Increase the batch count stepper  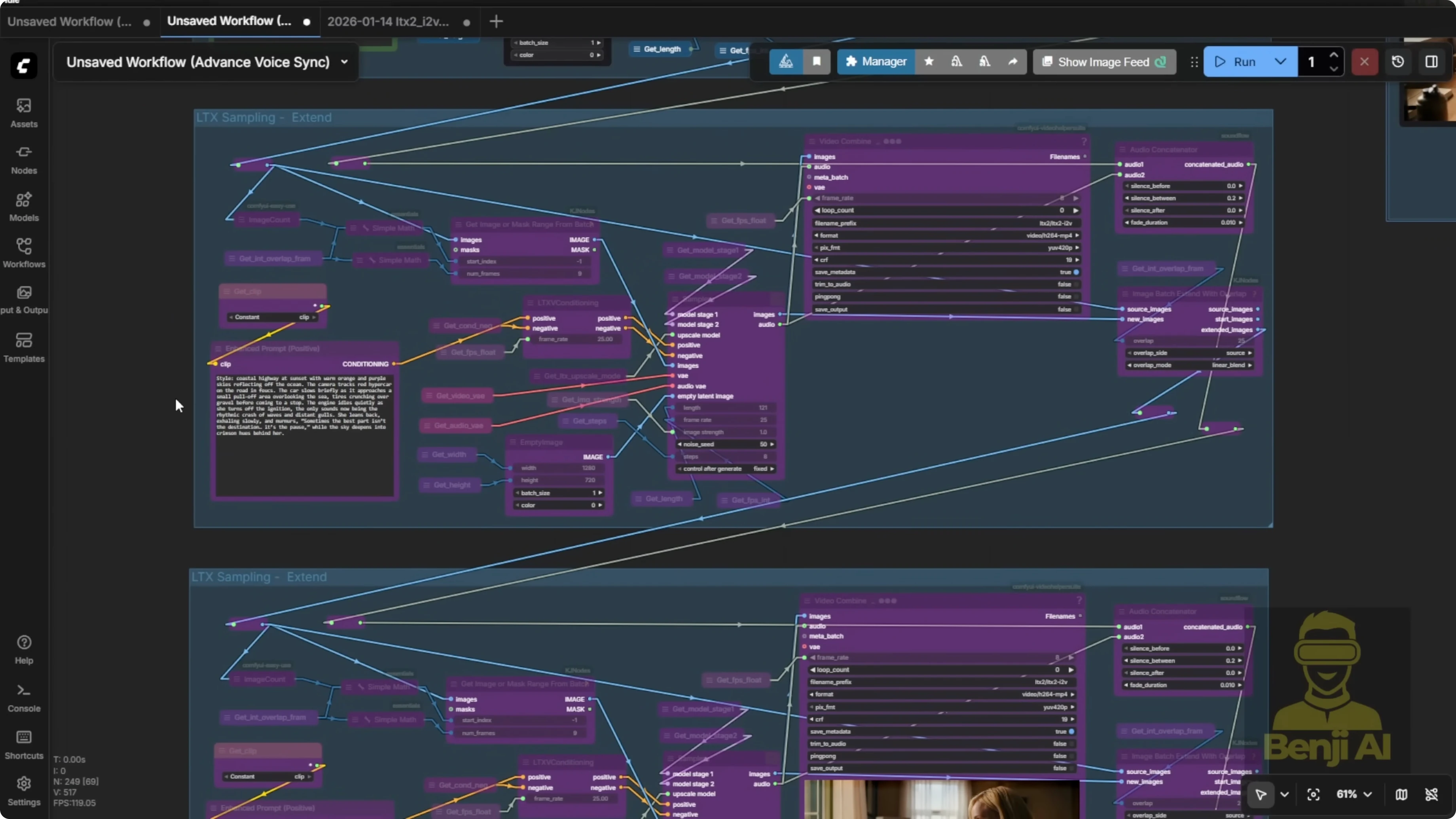1334,55
